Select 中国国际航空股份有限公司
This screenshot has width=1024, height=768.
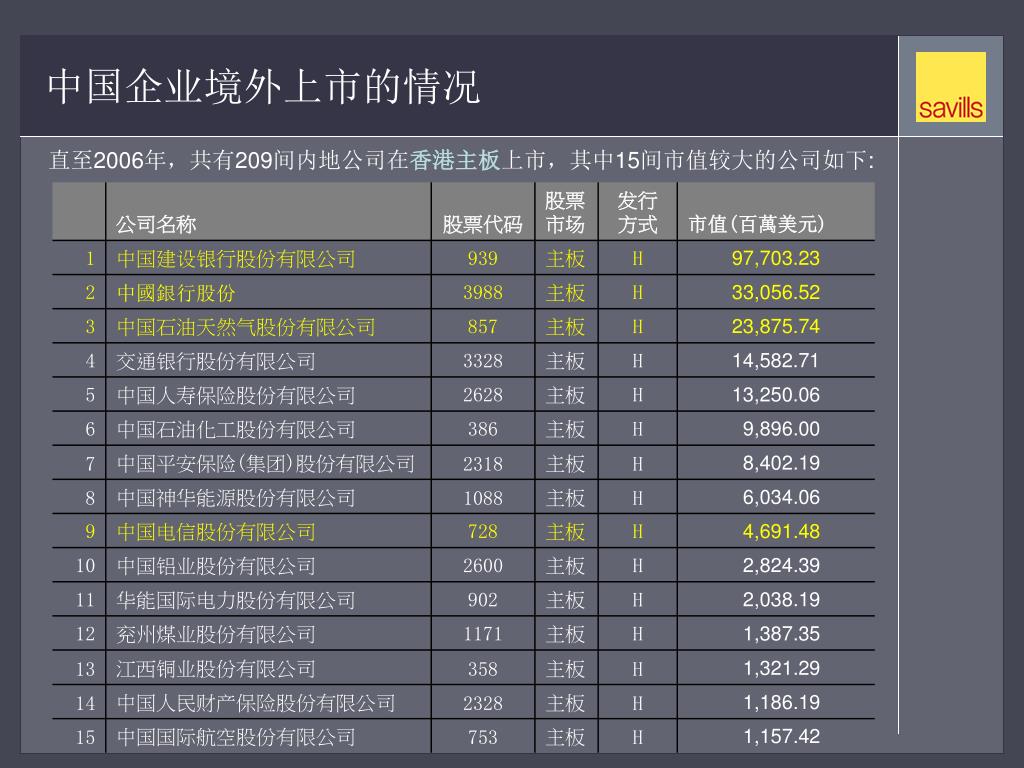[236, 737]
